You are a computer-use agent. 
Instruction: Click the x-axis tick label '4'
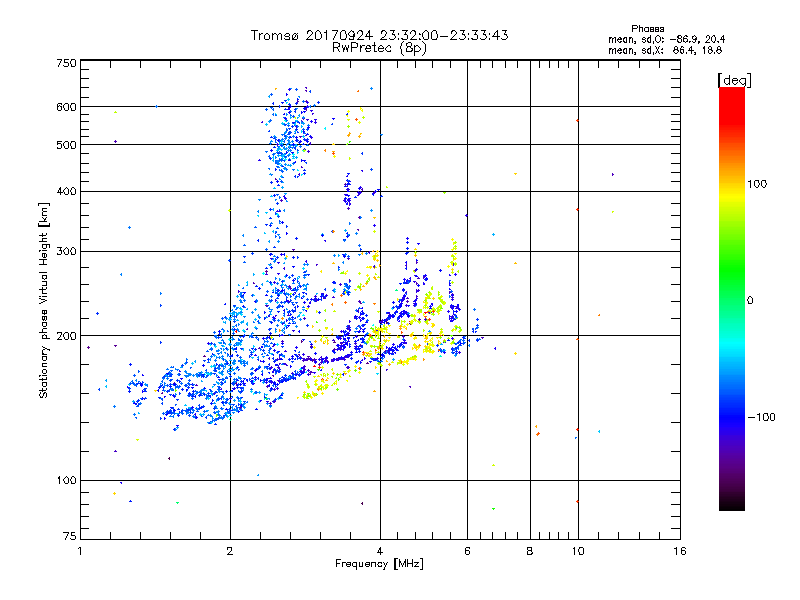380,551
